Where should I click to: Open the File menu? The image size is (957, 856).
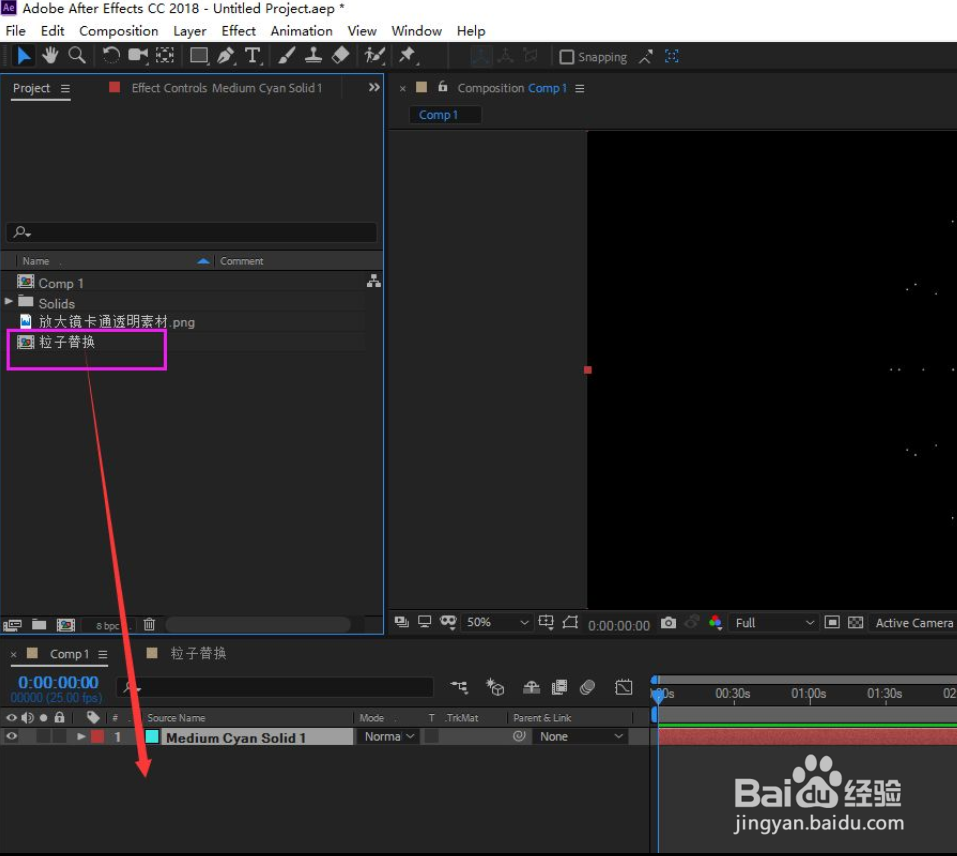coord(15,31)
